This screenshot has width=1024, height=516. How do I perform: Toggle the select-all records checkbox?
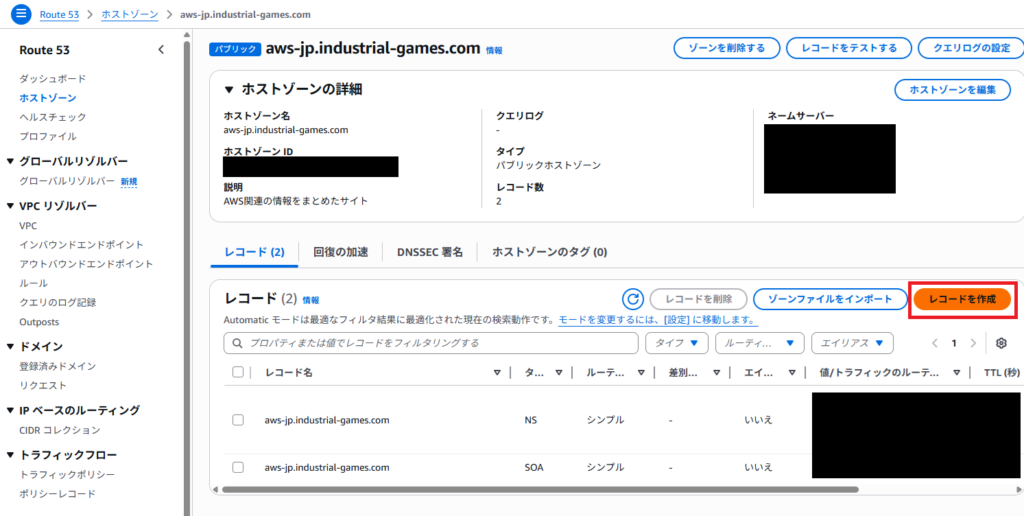tap(238, 373)
